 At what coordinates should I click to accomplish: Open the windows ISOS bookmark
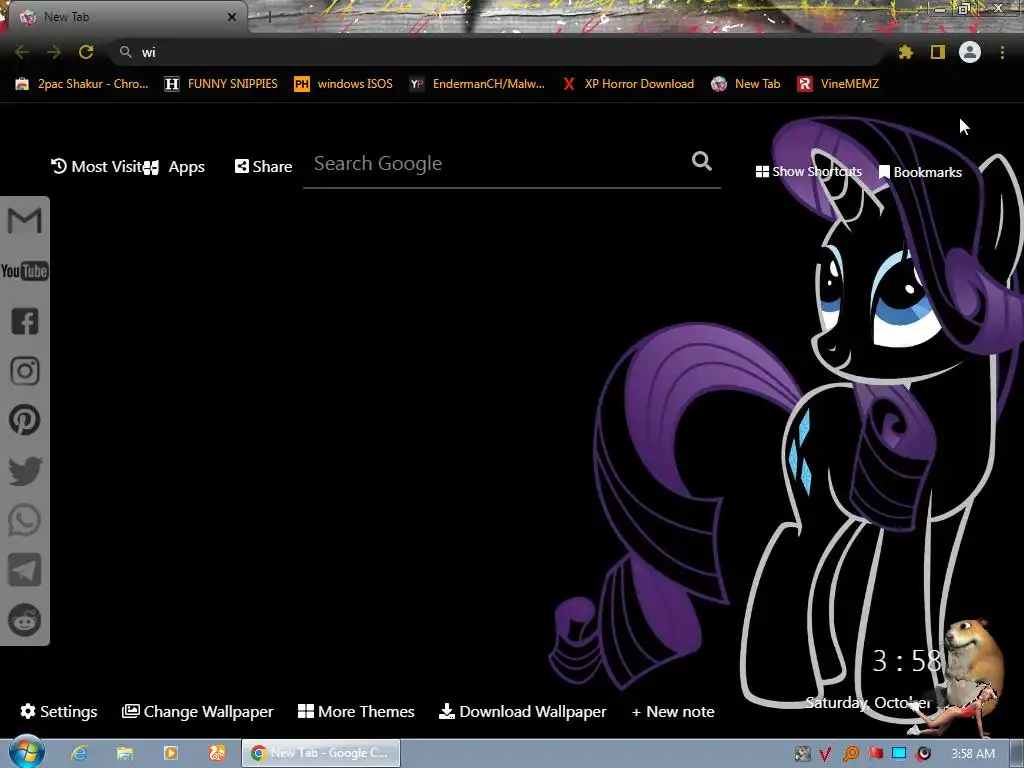pyautogui.click(x=344, y=84)
